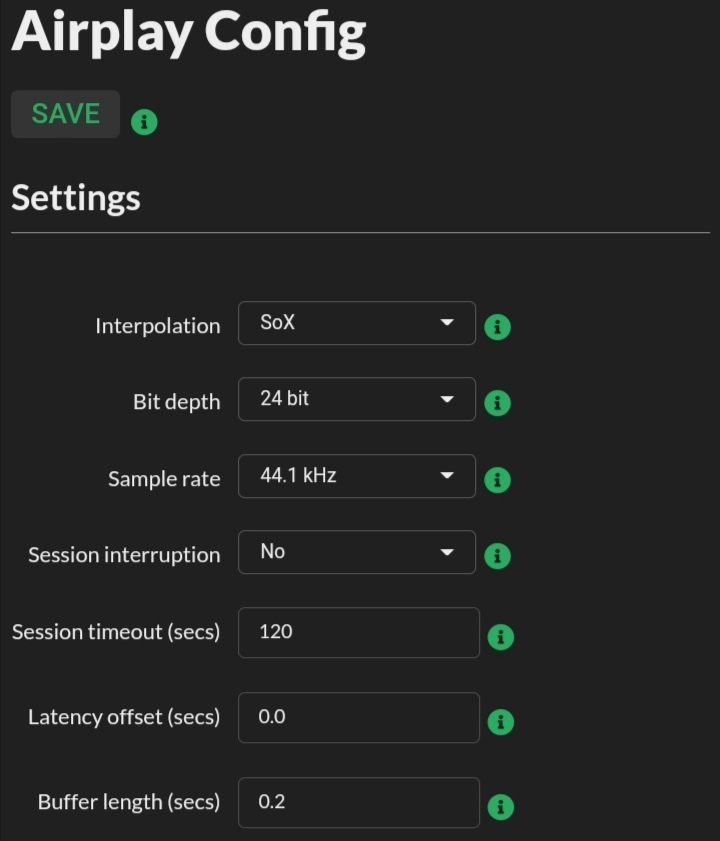Screen dimensions: 720x841
Task: Click the arrow of the Interpolation dropdown
Action: coord(447,322)
